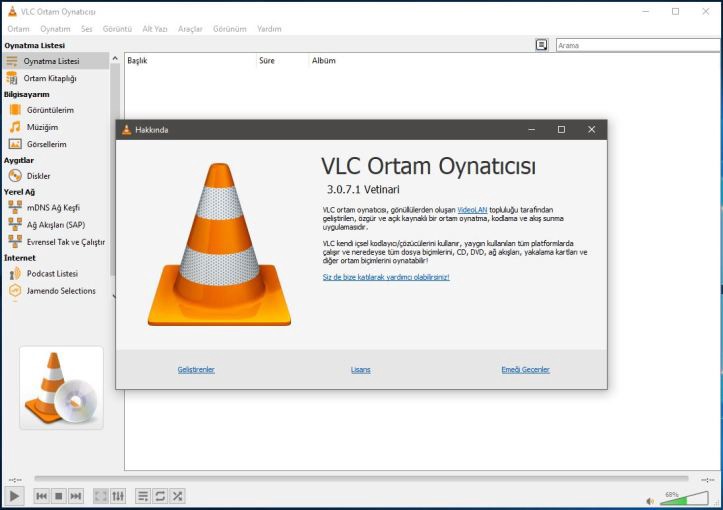Open the Ortam menu
The width and height of the screenshot is (723, 510).
pos(18,29)
